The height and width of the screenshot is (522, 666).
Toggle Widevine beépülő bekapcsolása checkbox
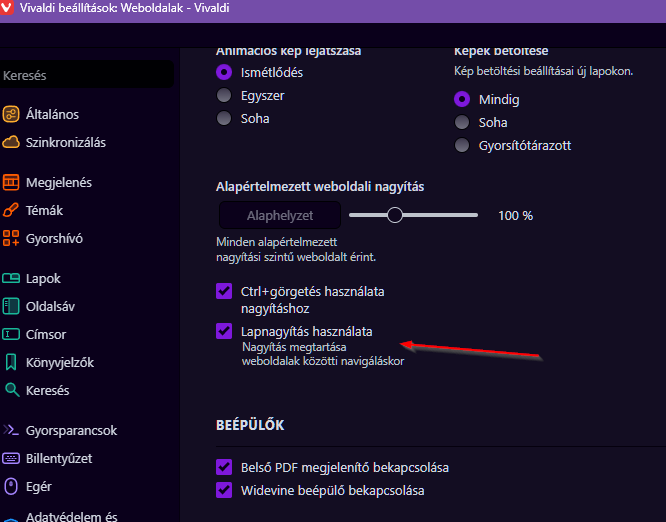point(224,490)
